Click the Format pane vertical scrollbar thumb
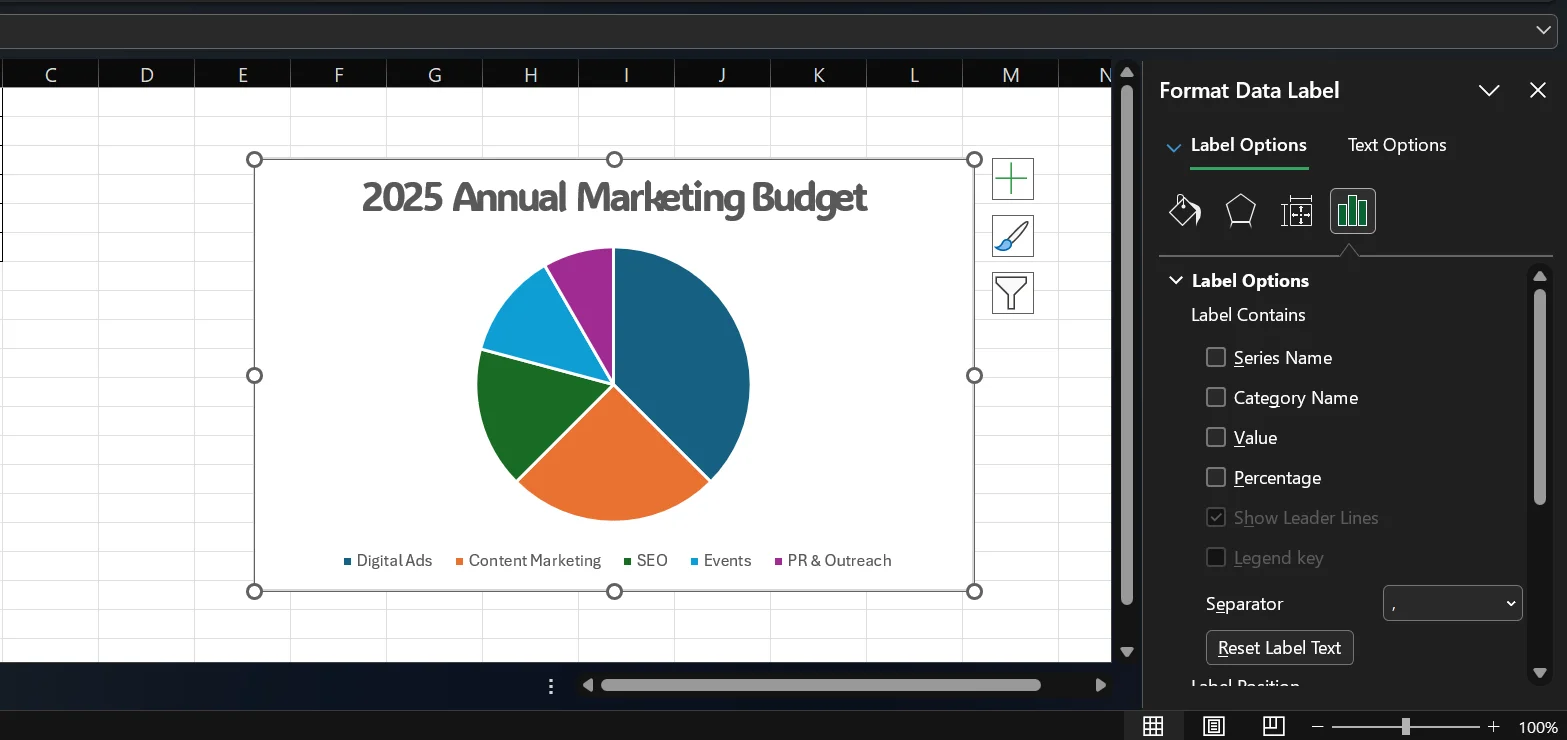1567x740 pixels. 1540,396
